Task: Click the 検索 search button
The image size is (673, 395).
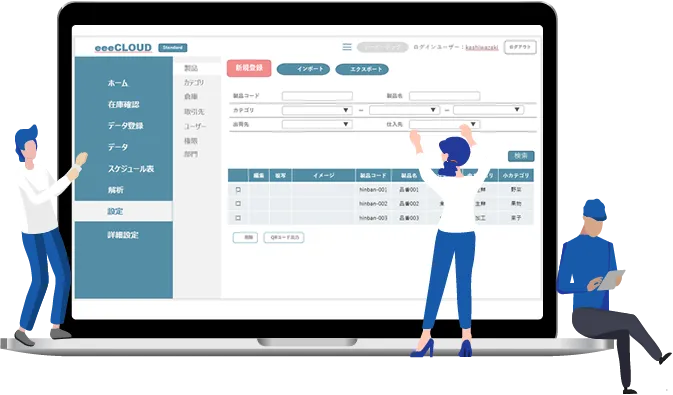Action: tap(521, 156)
